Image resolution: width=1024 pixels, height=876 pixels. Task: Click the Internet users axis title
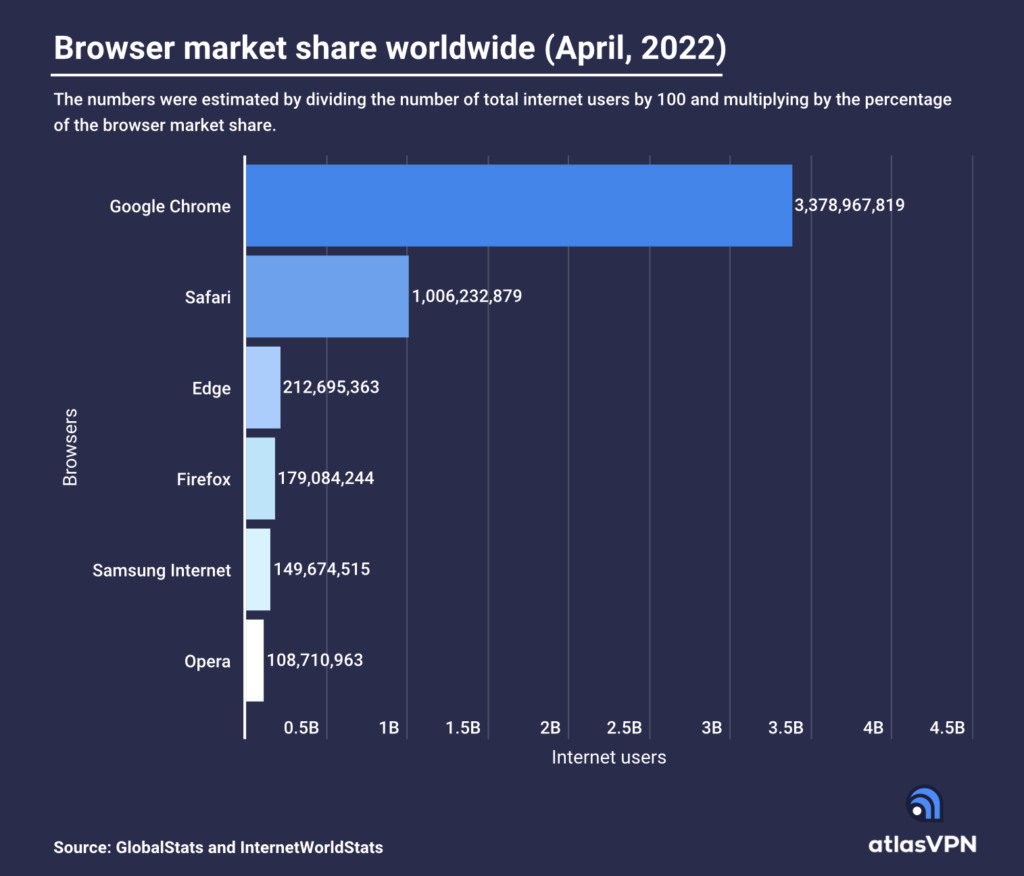[608, 757]
